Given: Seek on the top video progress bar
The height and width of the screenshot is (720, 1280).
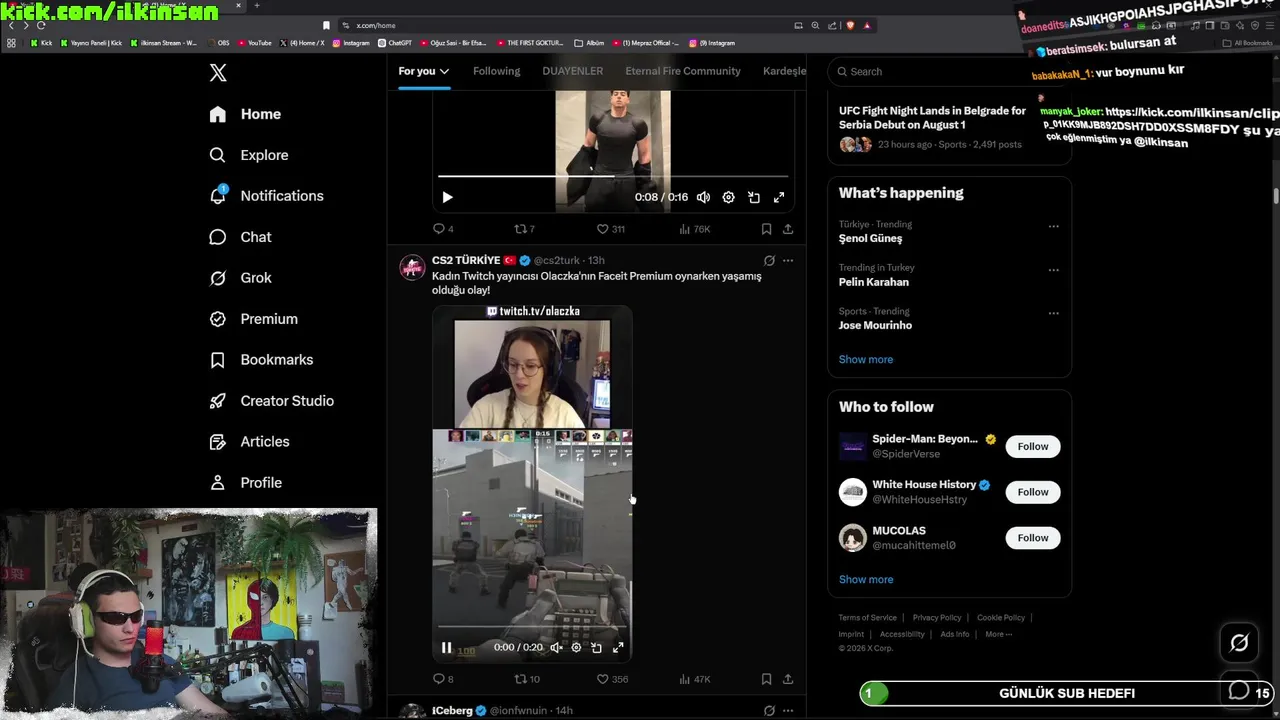Looking at the screenshot, I should tap(613, 177).
